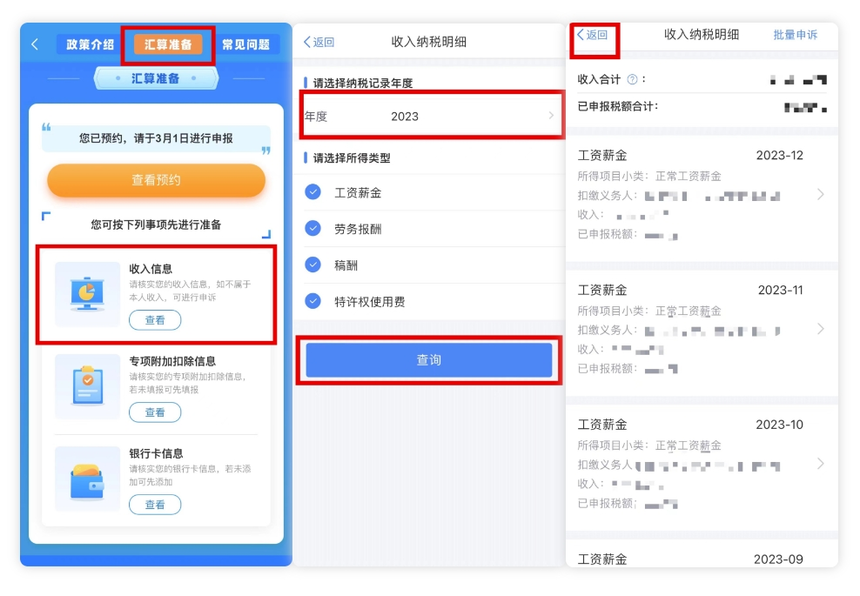Screen dimensions: 860x596
Task: Tap 查看 under 银行卡信息
Action: (155, 504)
